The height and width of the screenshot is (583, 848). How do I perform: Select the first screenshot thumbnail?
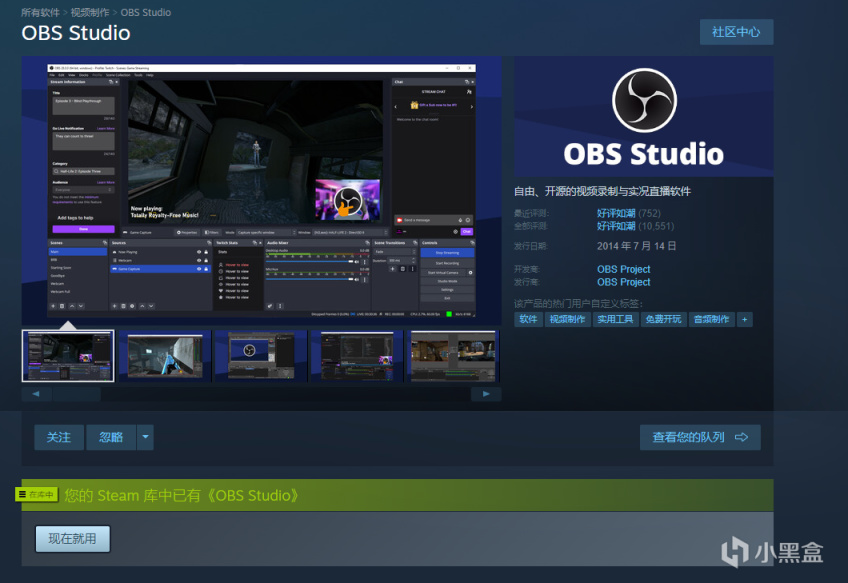(x=68, y=356)
